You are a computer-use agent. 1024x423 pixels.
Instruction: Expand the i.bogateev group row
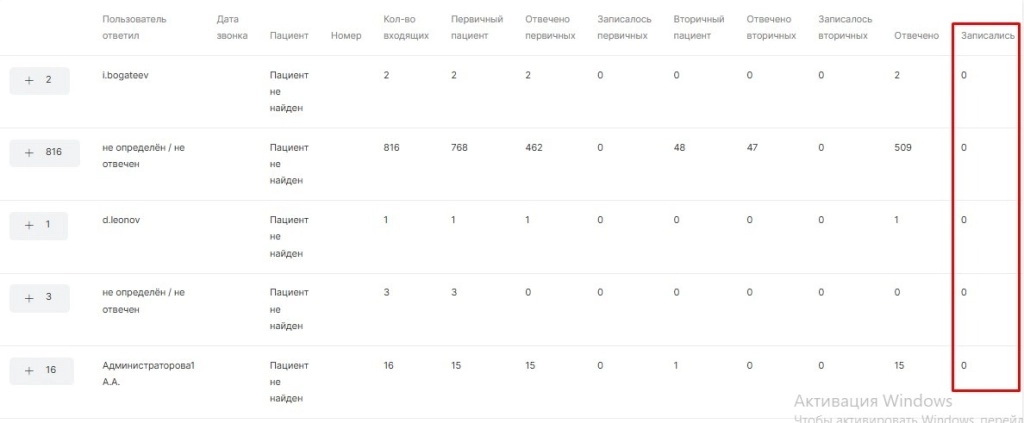tap(39, 80)
